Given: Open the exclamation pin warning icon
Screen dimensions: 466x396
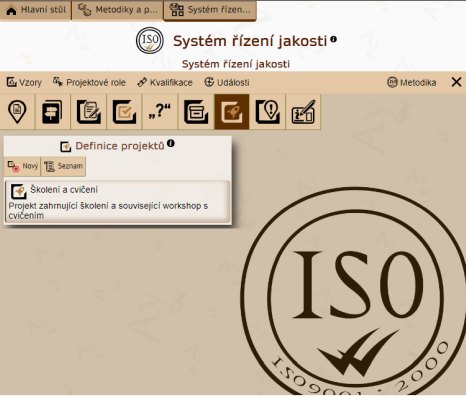Looking at the screenshot, I should click(x=267, y=112).
